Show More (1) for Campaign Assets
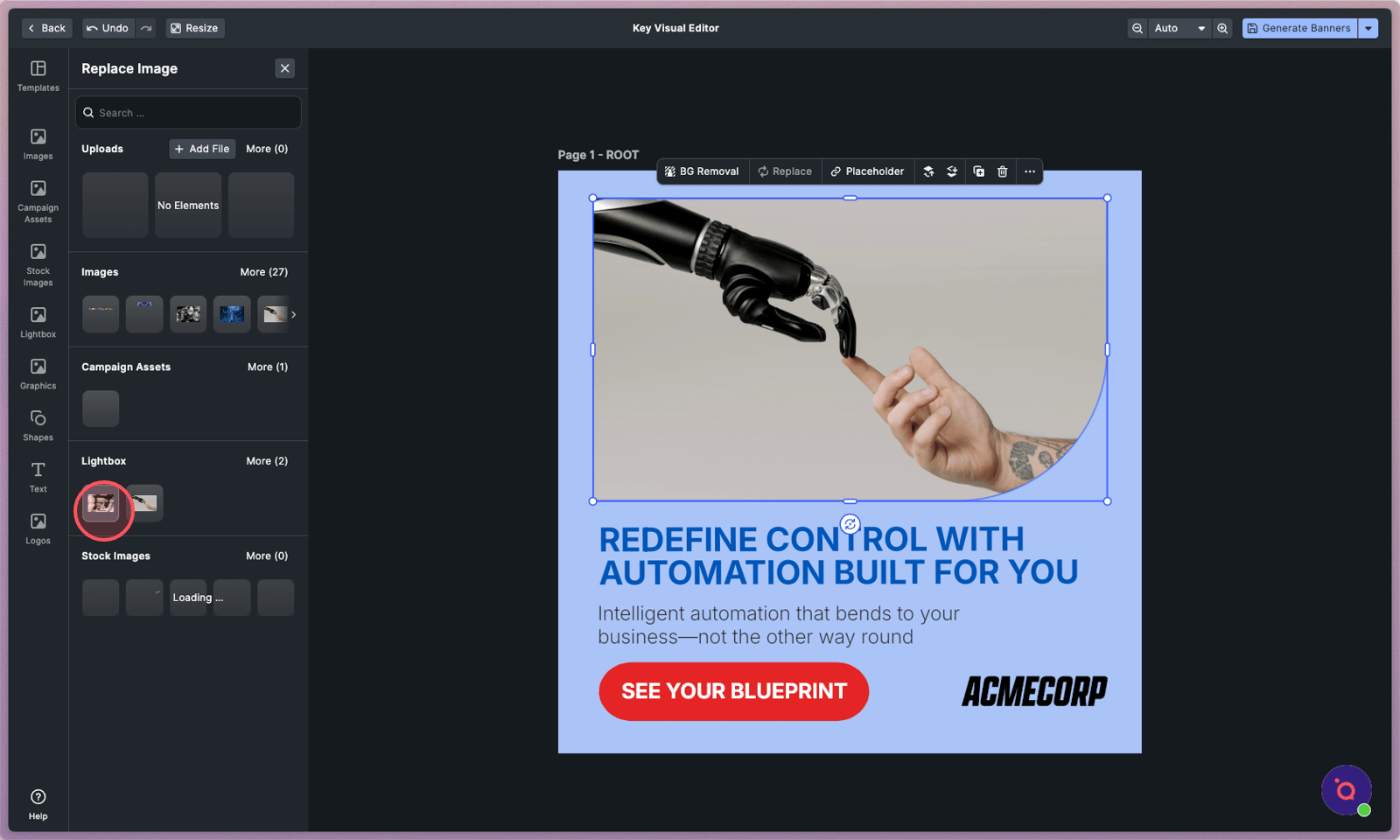This screenshot has width=1400, height=840. (268, 367)
